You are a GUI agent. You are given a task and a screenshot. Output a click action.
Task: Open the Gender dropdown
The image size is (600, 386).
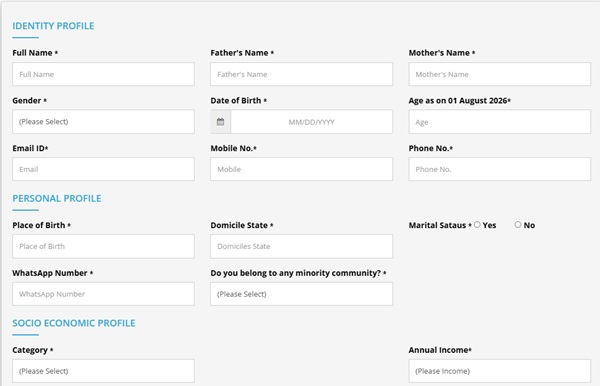[x=103, y=122]
